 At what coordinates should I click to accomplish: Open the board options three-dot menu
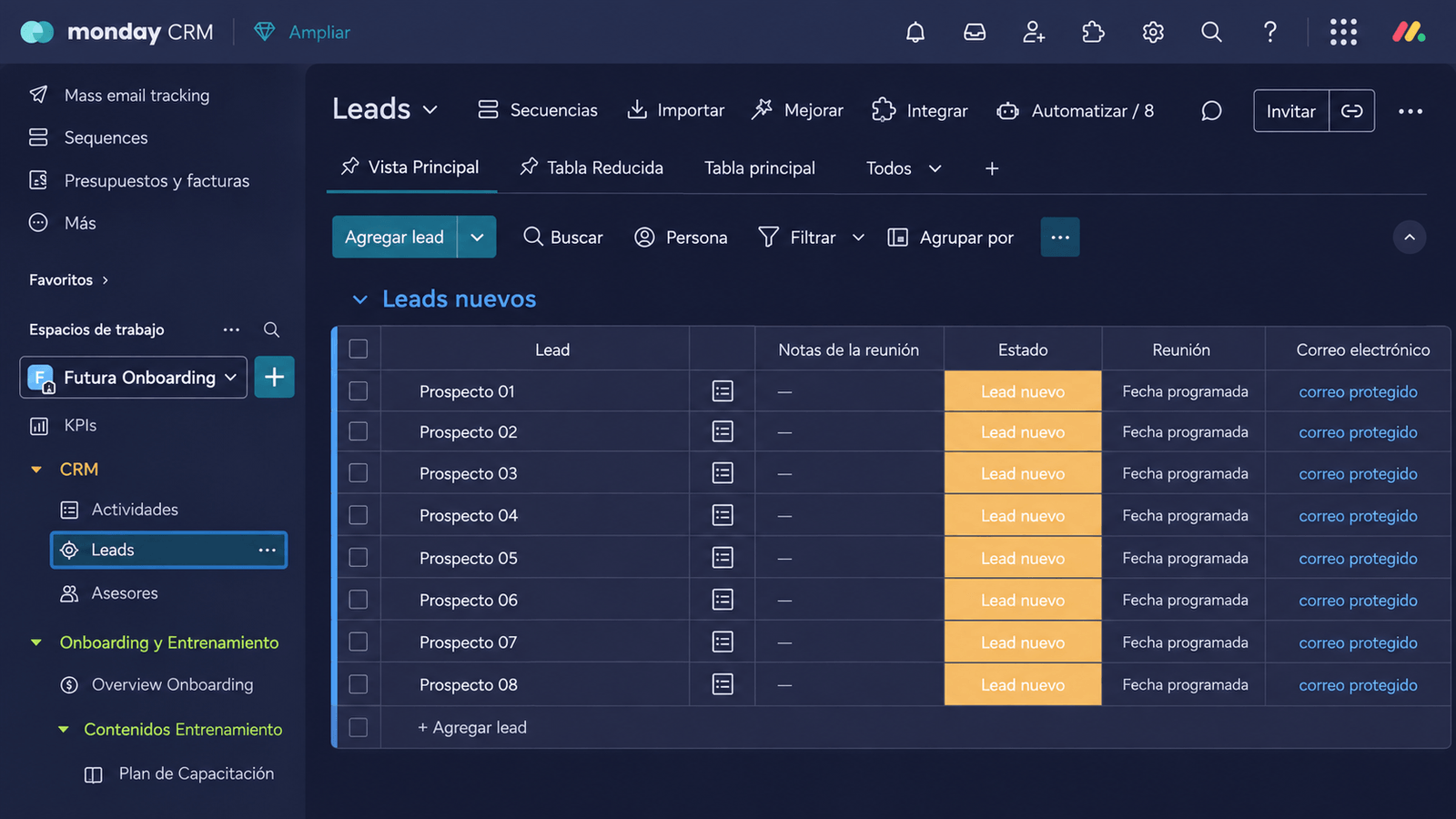coord(1410,111)
